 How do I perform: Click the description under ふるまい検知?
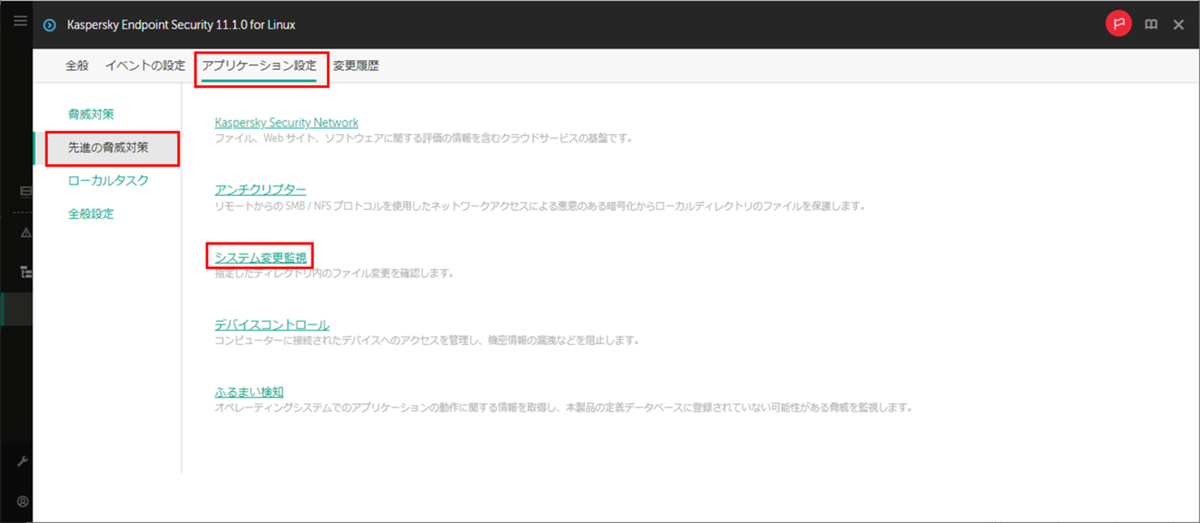pos(564,408)
